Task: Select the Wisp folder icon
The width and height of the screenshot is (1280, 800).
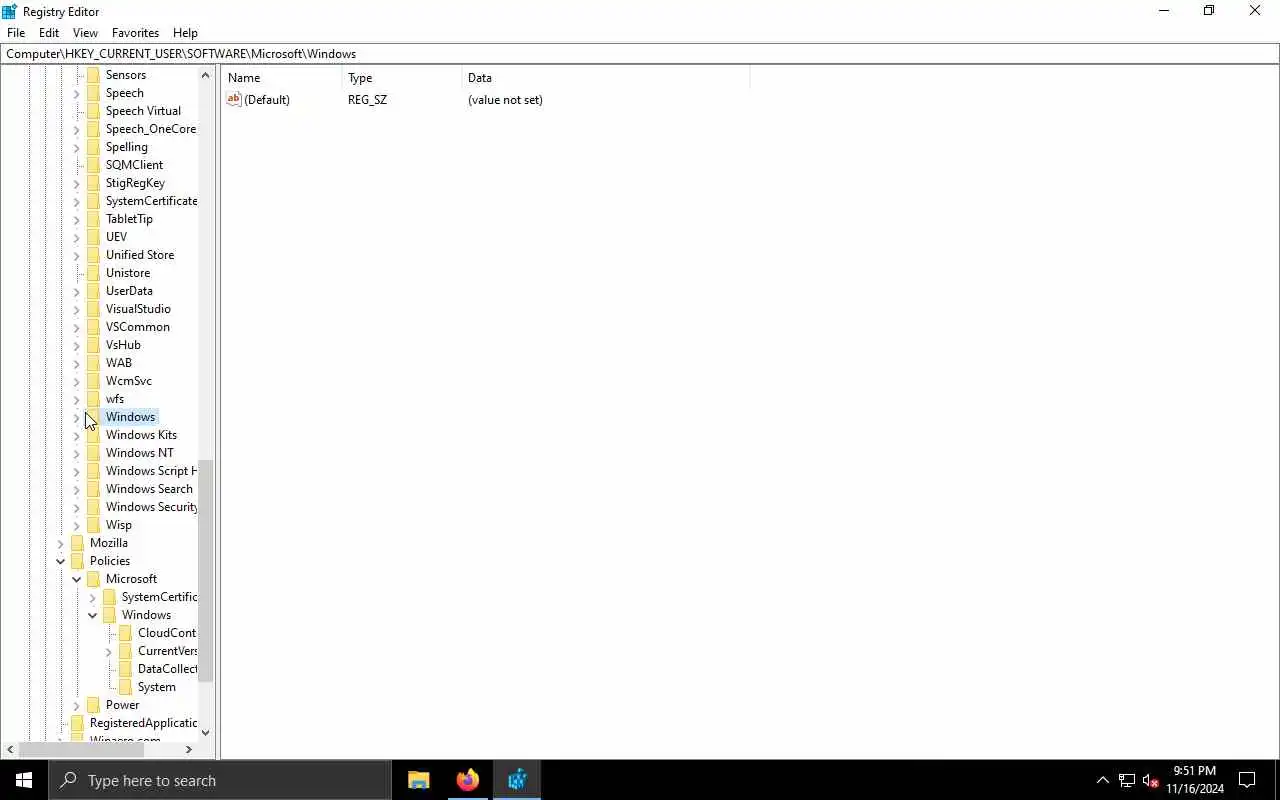Action: click(x=94, y=525)
